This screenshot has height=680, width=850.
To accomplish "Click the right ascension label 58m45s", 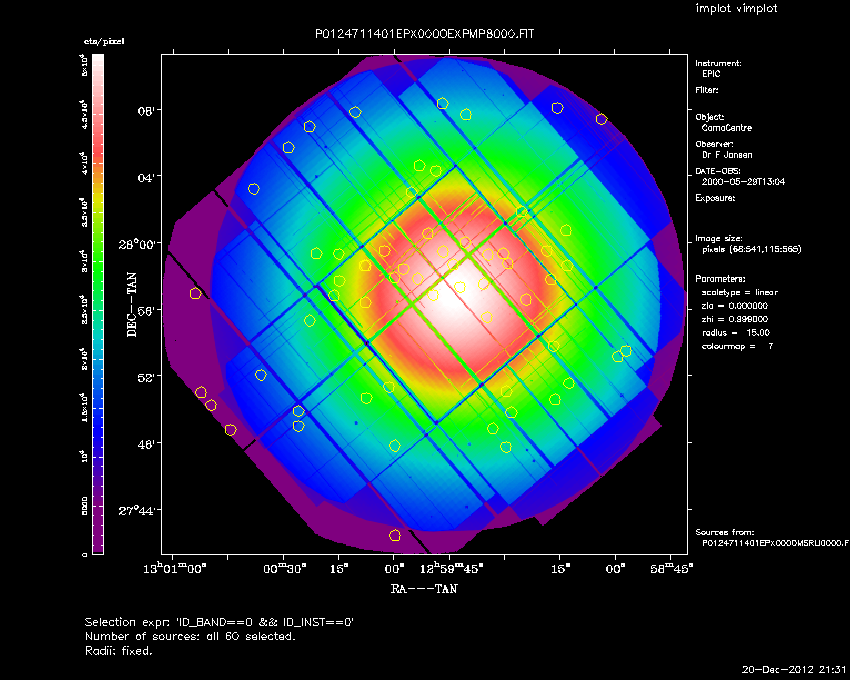I will (672, 568).
